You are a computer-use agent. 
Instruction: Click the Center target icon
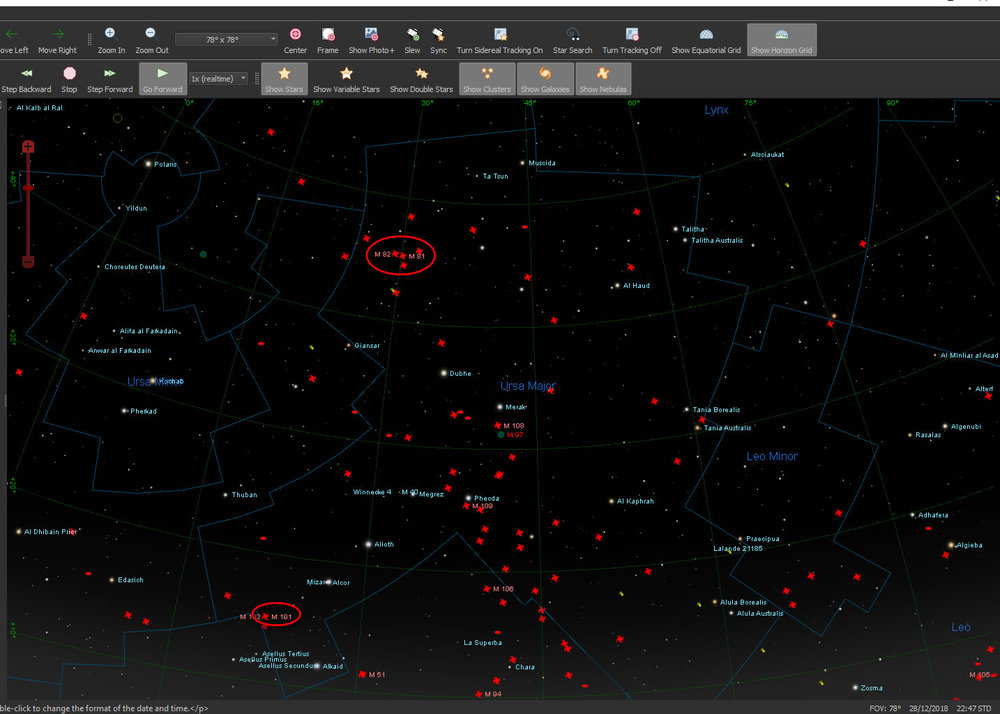(295, 34)
